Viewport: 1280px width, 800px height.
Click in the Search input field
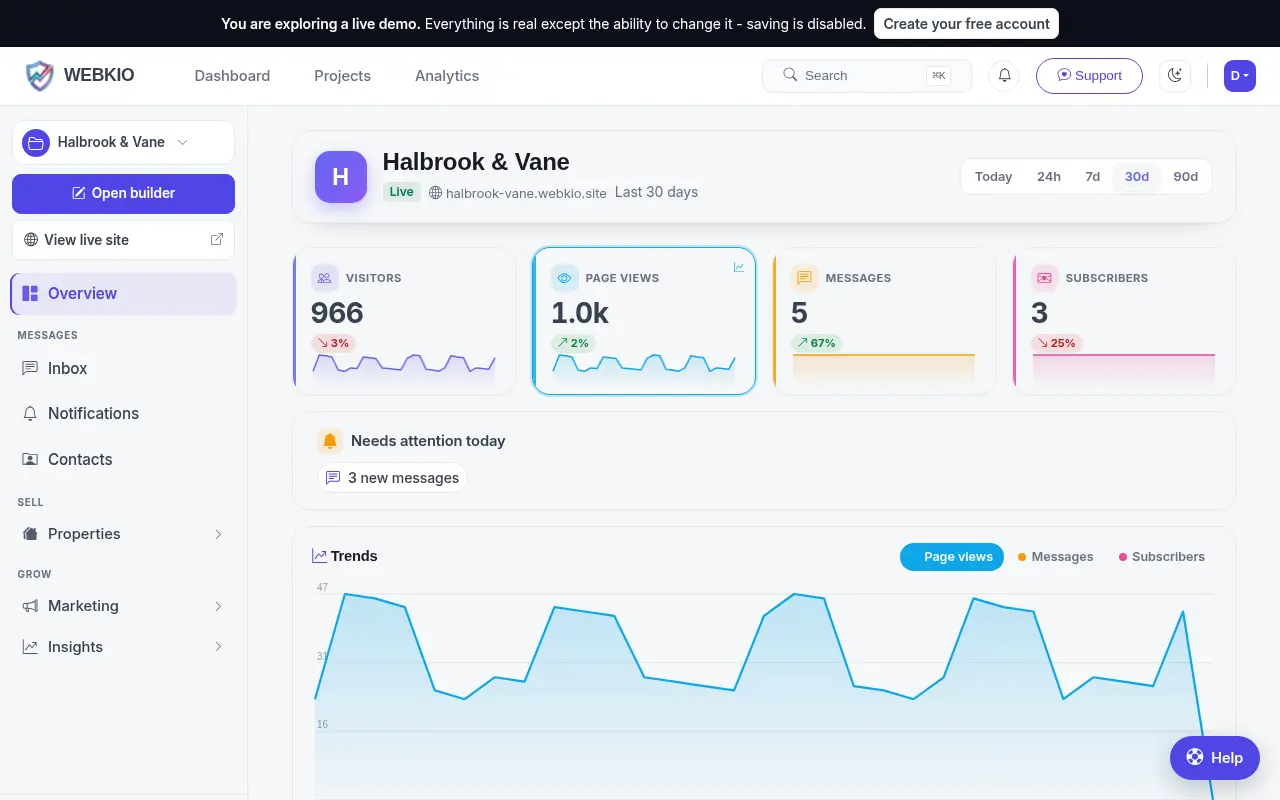pyautogui.click(x=867, y=75)
